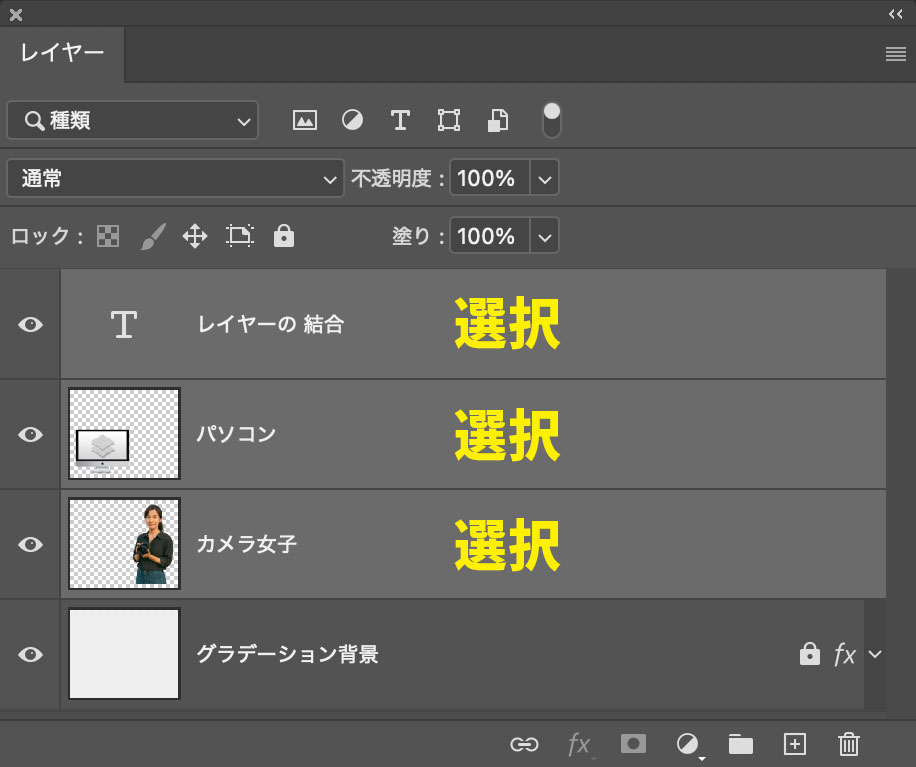Add a layer mask

[x=633, y=744]
